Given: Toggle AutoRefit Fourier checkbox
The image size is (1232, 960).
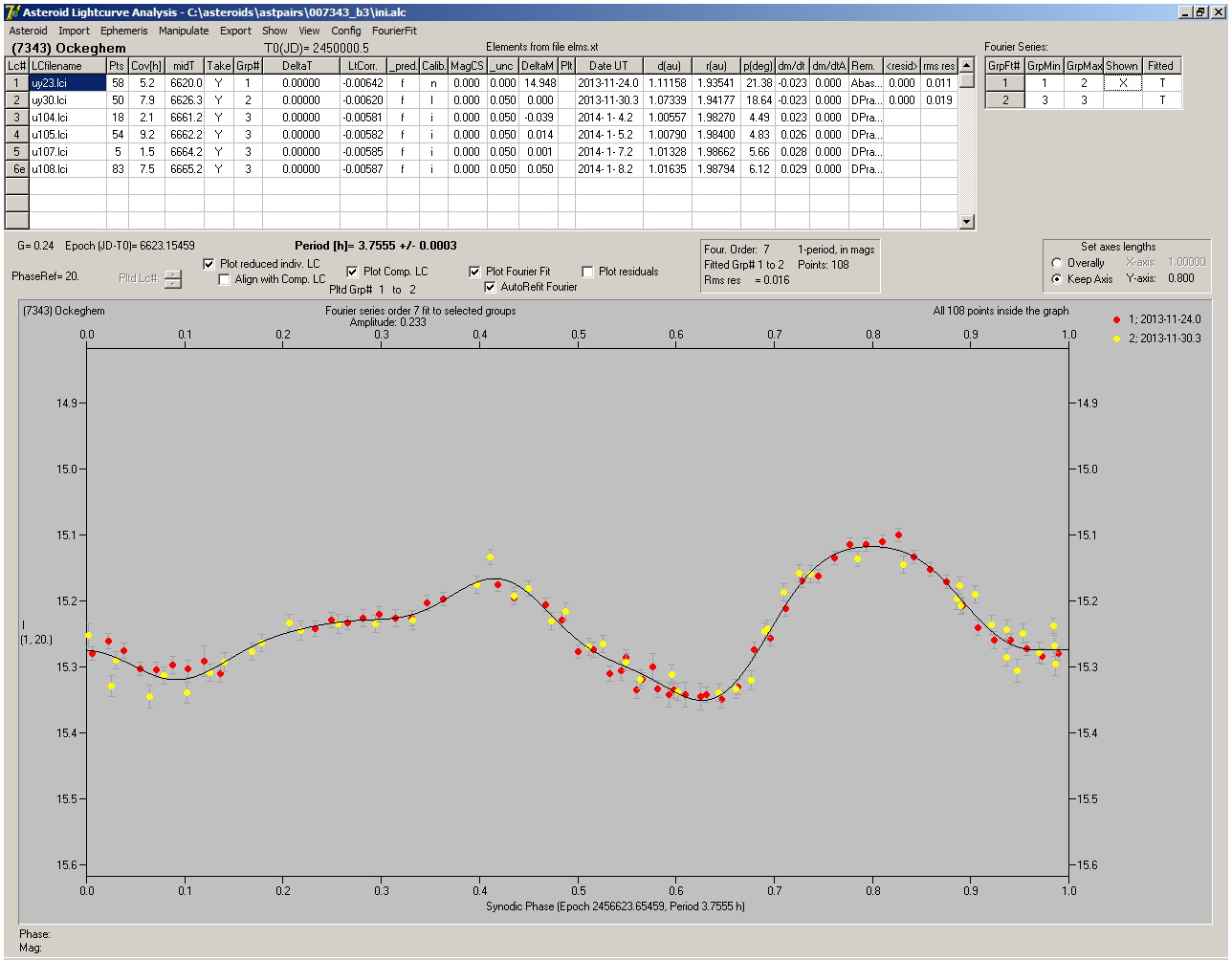Looking at the screenshot, I should [490, 287].
